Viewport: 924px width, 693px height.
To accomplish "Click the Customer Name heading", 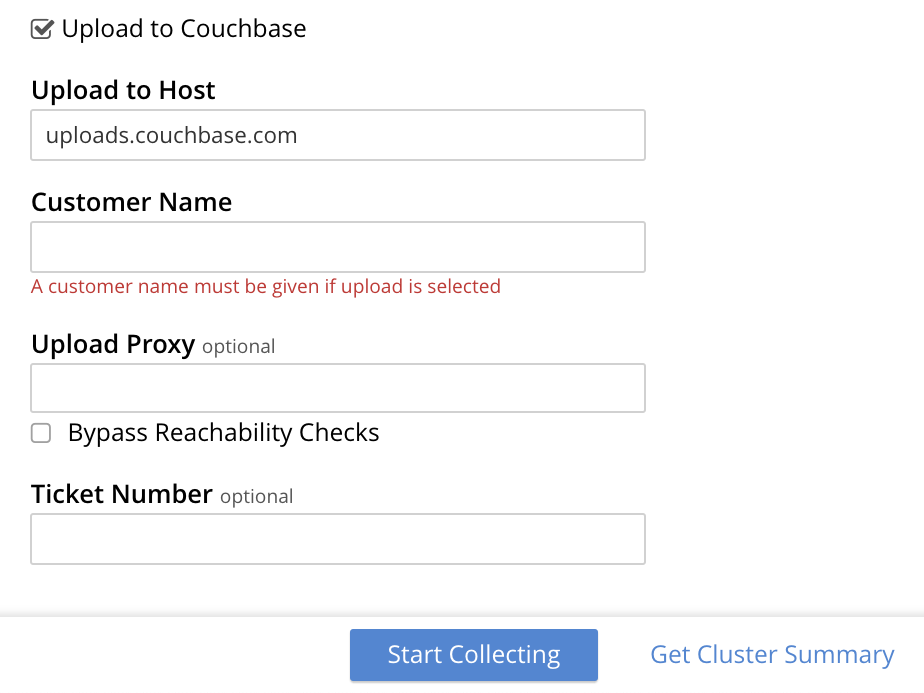I will coord(131,202).
